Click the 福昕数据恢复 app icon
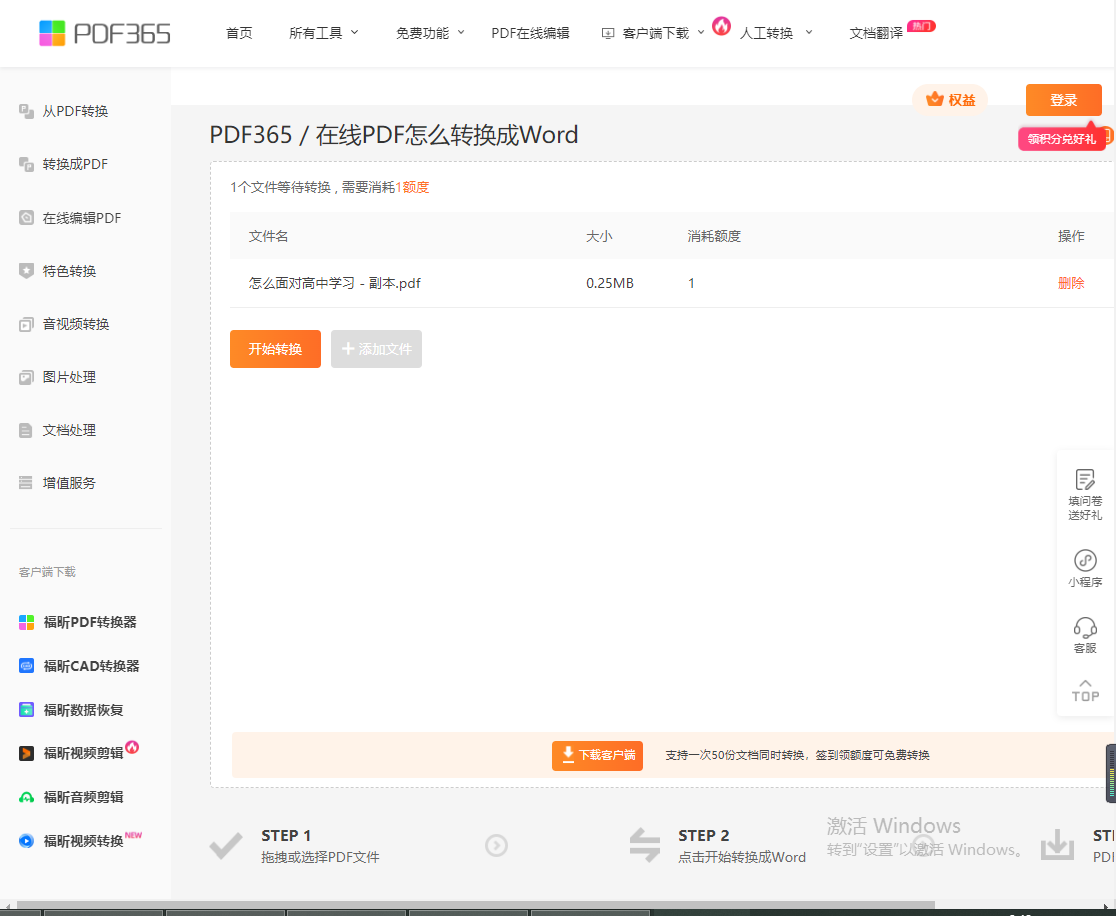Image resolution: width=1116 pixels, height=916 pixels. click(26, 710)
